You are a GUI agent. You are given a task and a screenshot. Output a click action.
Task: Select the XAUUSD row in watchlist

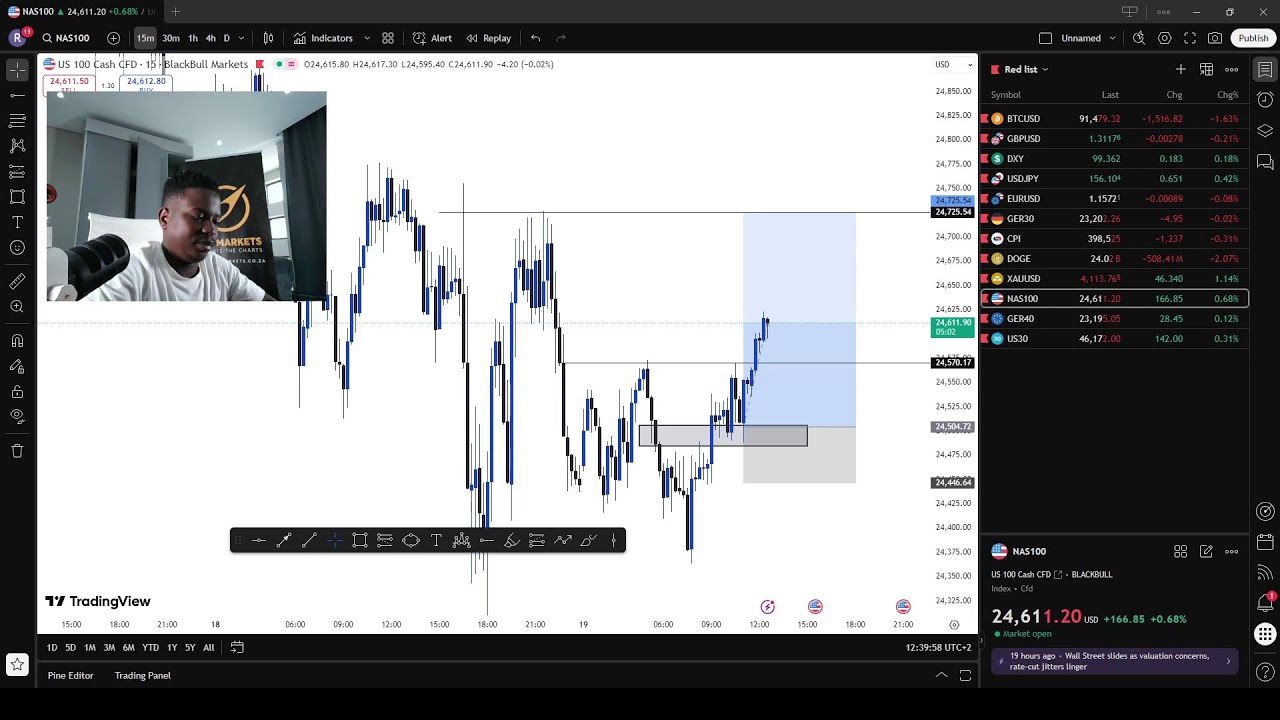1114,278
